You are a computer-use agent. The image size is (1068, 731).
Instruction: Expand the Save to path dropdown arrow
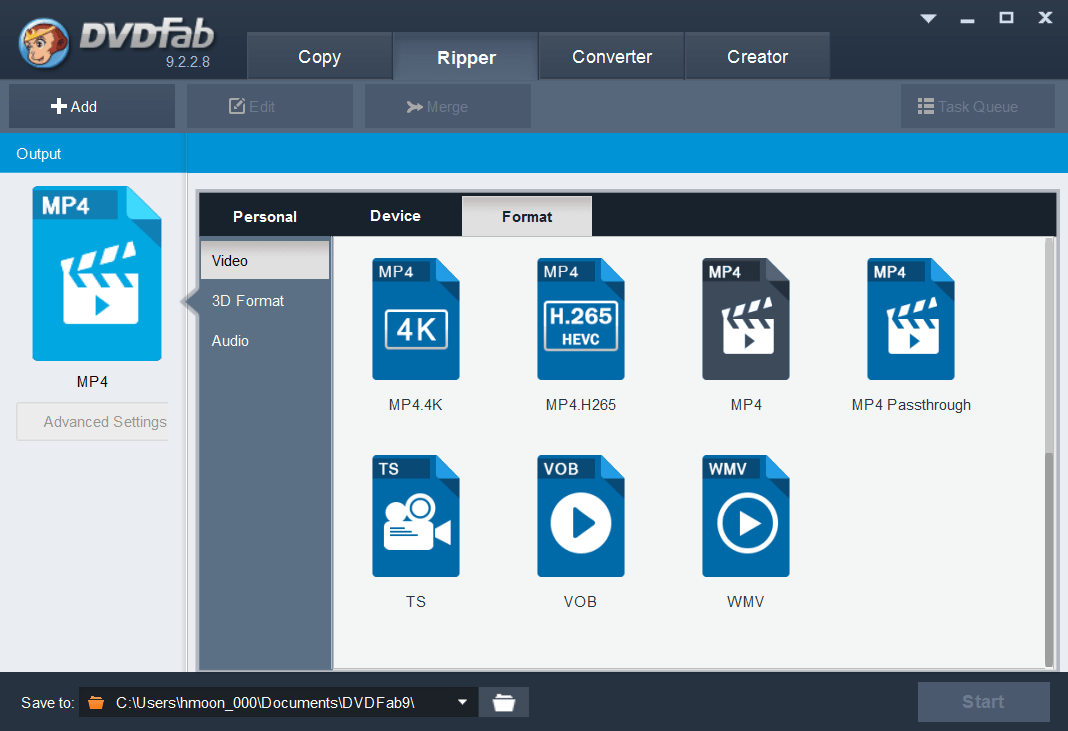point(462,702)
